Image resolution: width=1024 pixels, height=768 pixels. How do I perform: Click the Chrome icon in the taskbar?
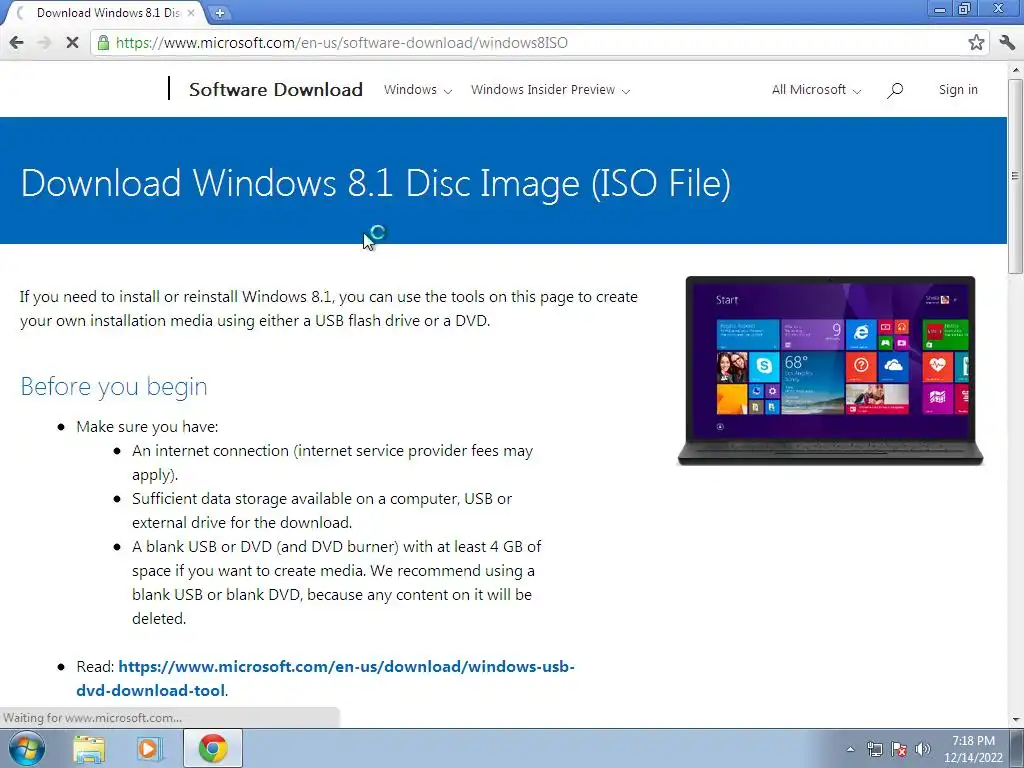click(213, 748)
